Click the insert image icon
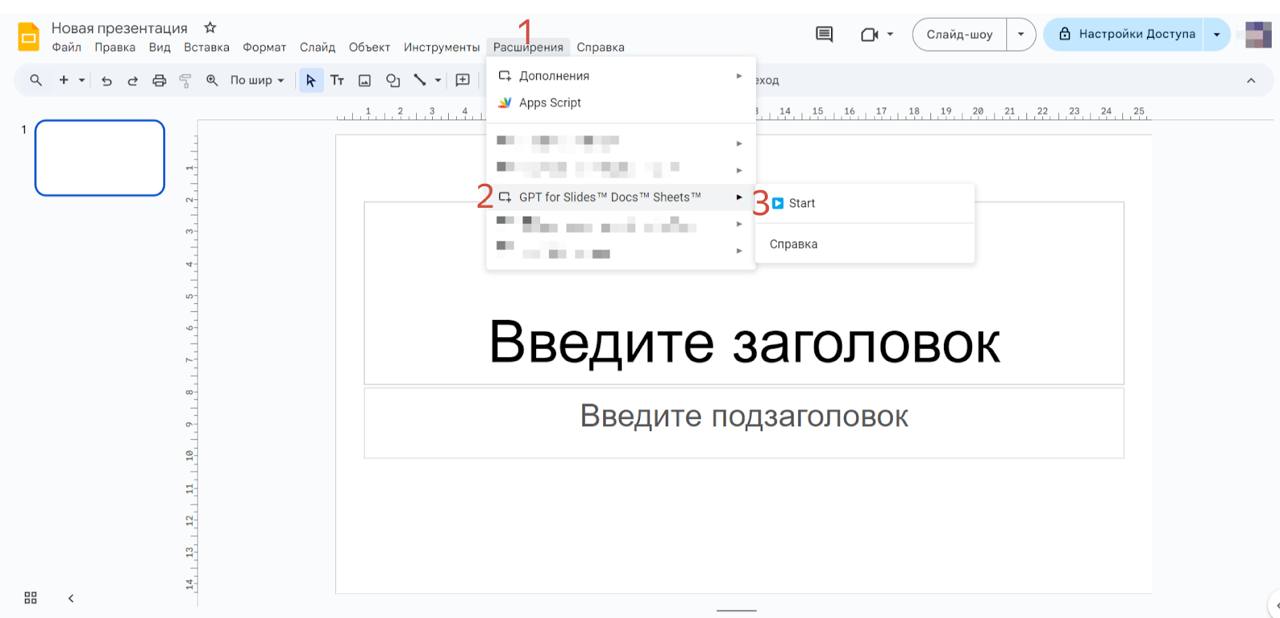The width and height of the screenshot is (1280, 618). pyautogui.click(x=365, y=81)
